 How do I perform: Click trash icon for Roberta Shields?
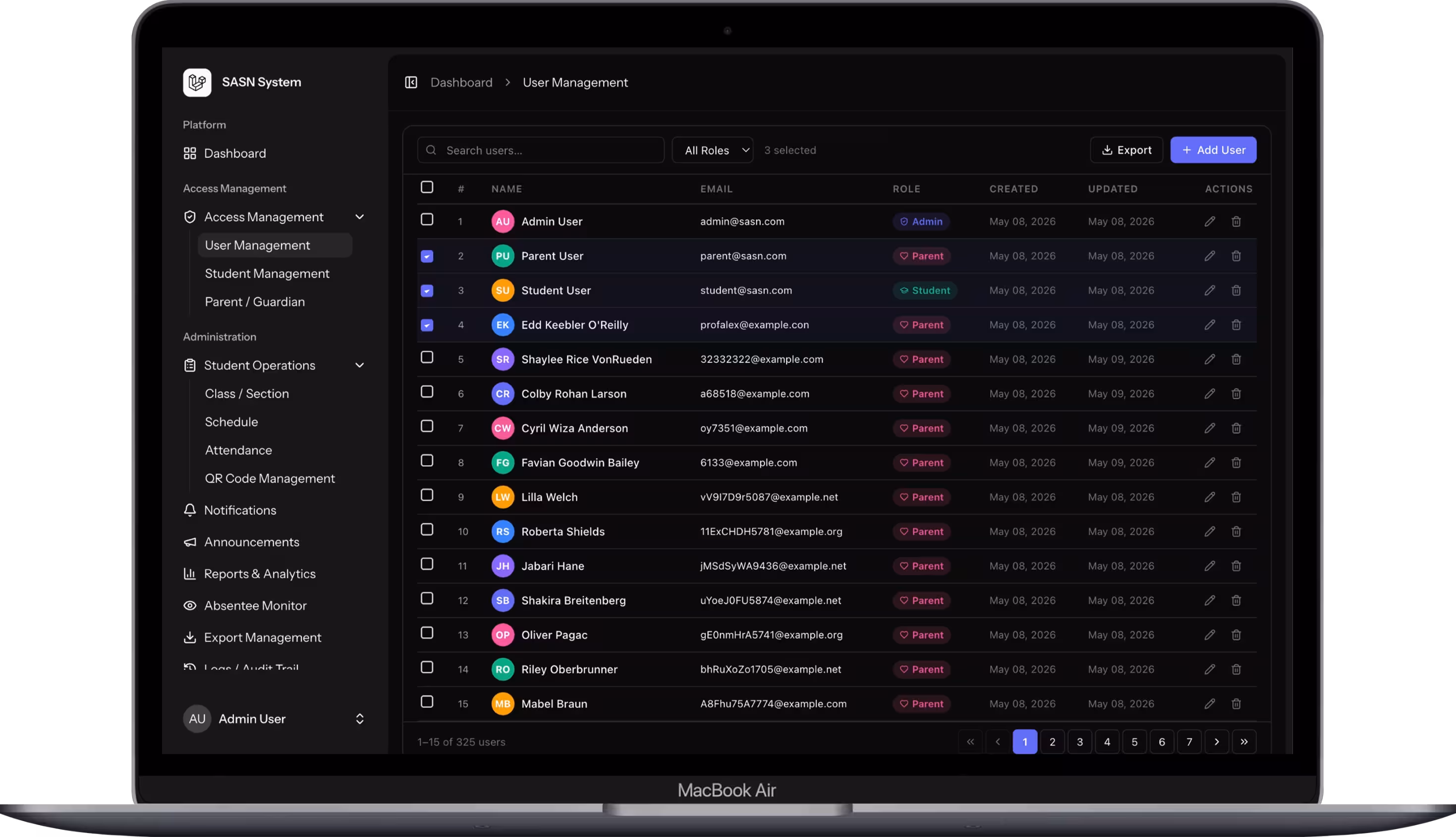pyautogui.click(x=1236, y=532)
